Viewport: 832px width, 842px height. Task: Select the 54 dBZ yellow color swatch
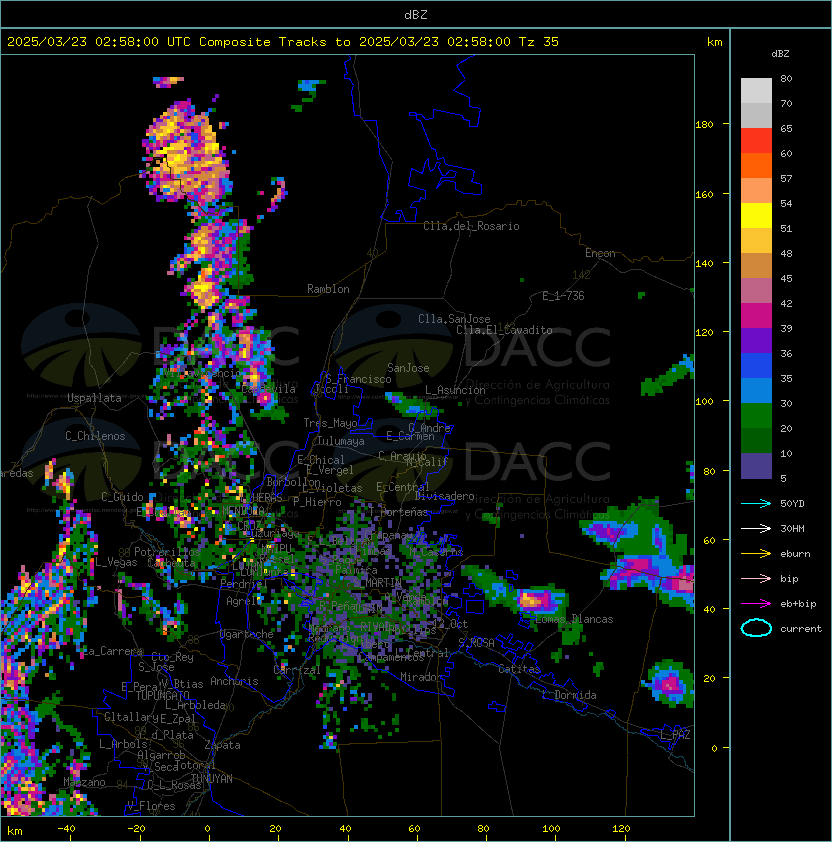(756, 216)
